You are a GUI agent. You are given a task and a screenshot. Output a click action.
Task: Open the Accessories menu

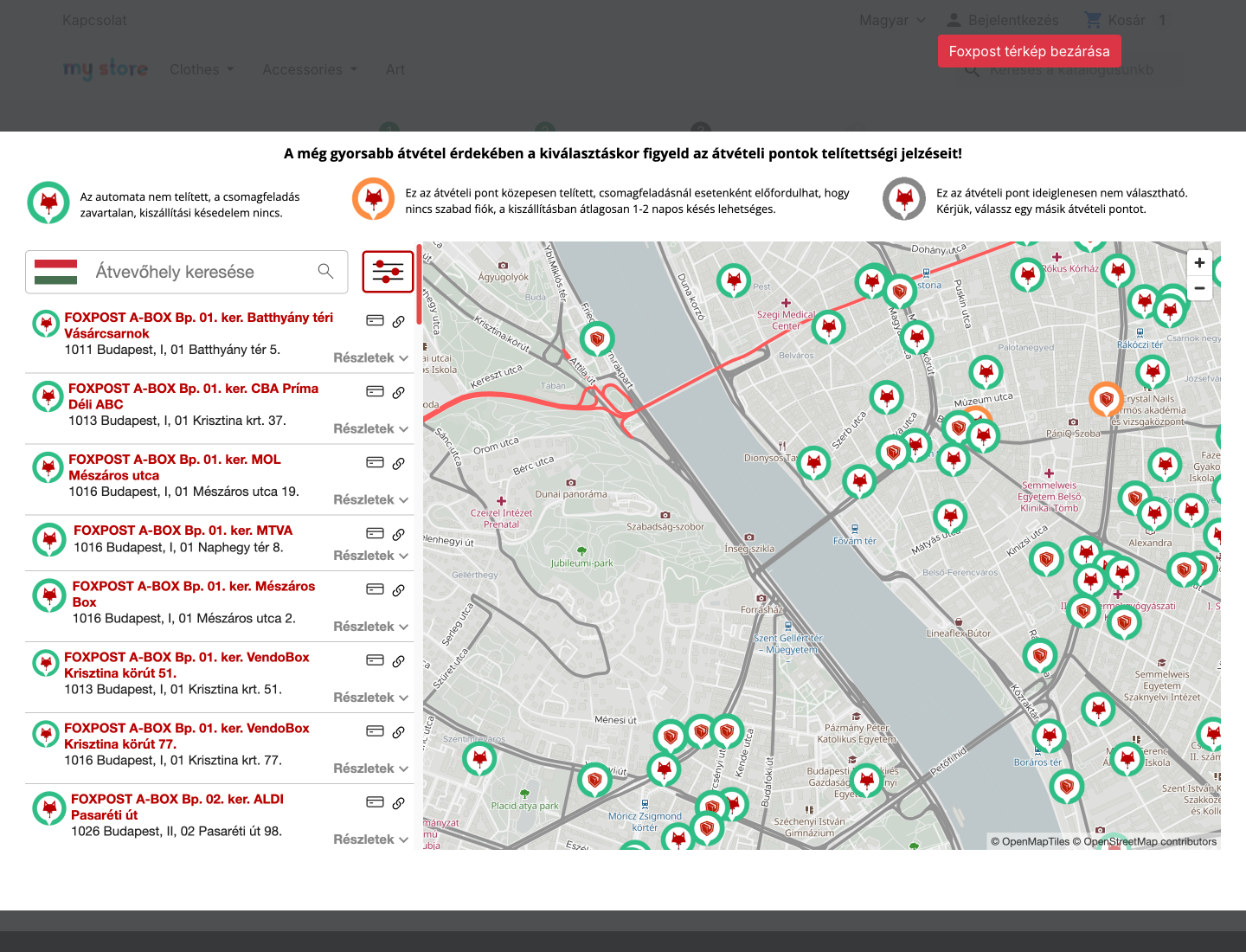tap(310, 69)
